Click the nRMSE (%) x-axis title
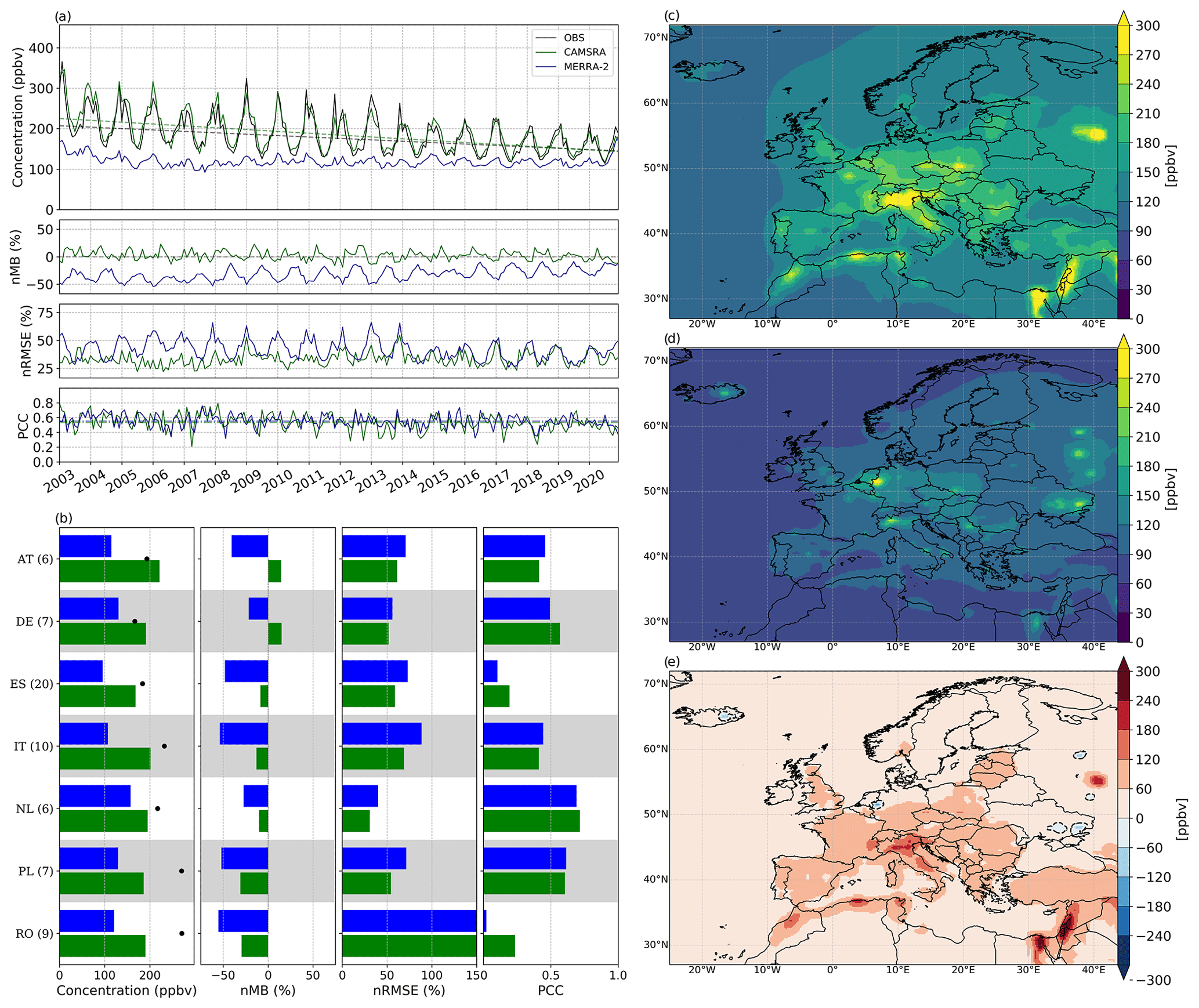The width and height of the screenshot is (1199, 1008). (409, 990)
